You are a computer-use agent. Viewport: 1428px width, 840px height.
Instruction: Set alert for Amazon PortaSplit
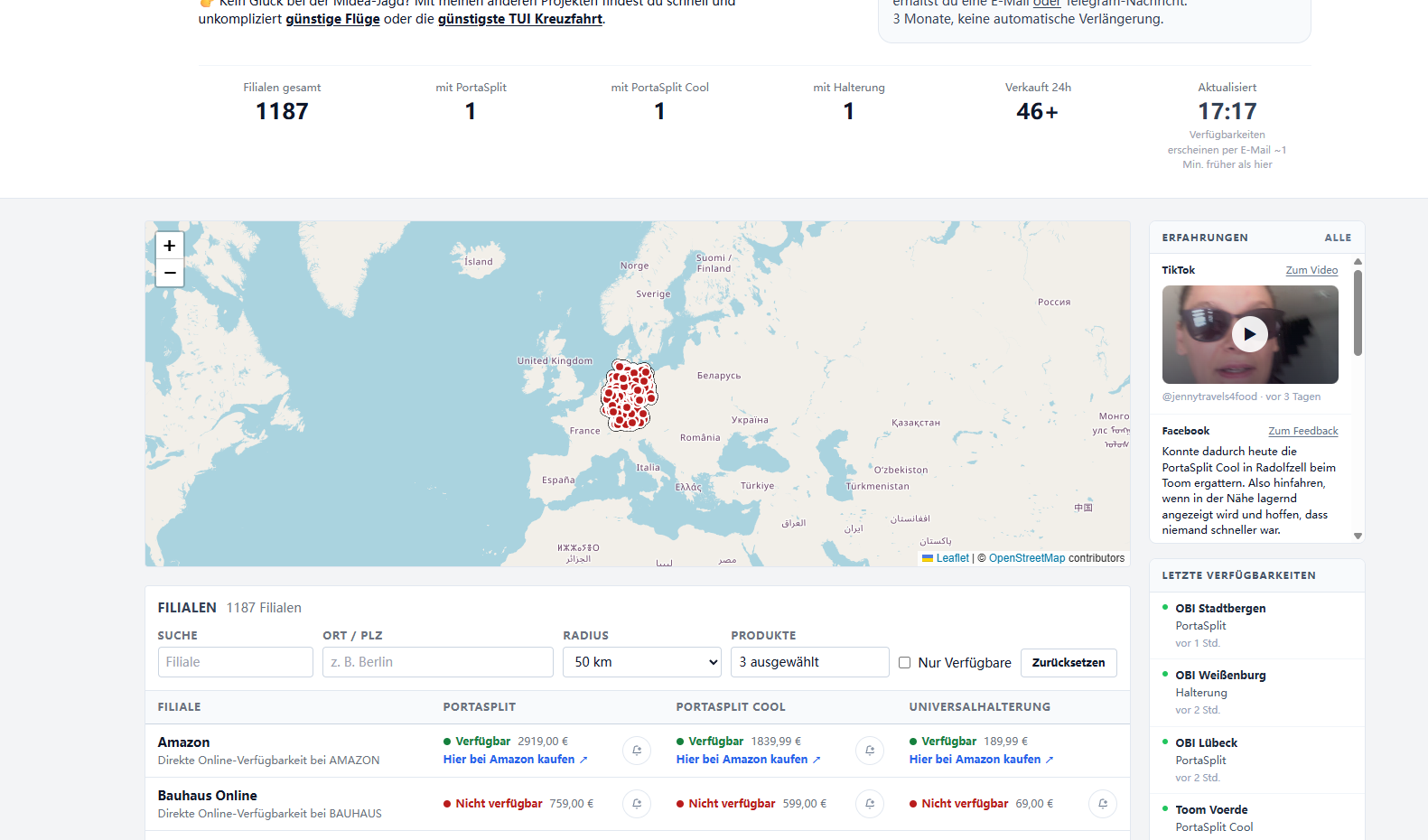(x=637, y=751)
